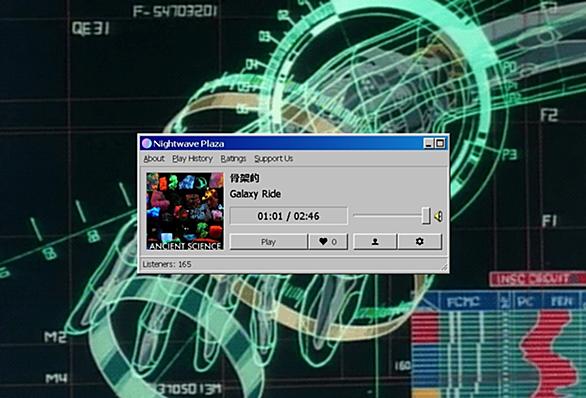Open the Play History menu
This screenshot has height=398, width=586.
click(x=192, y=158)
